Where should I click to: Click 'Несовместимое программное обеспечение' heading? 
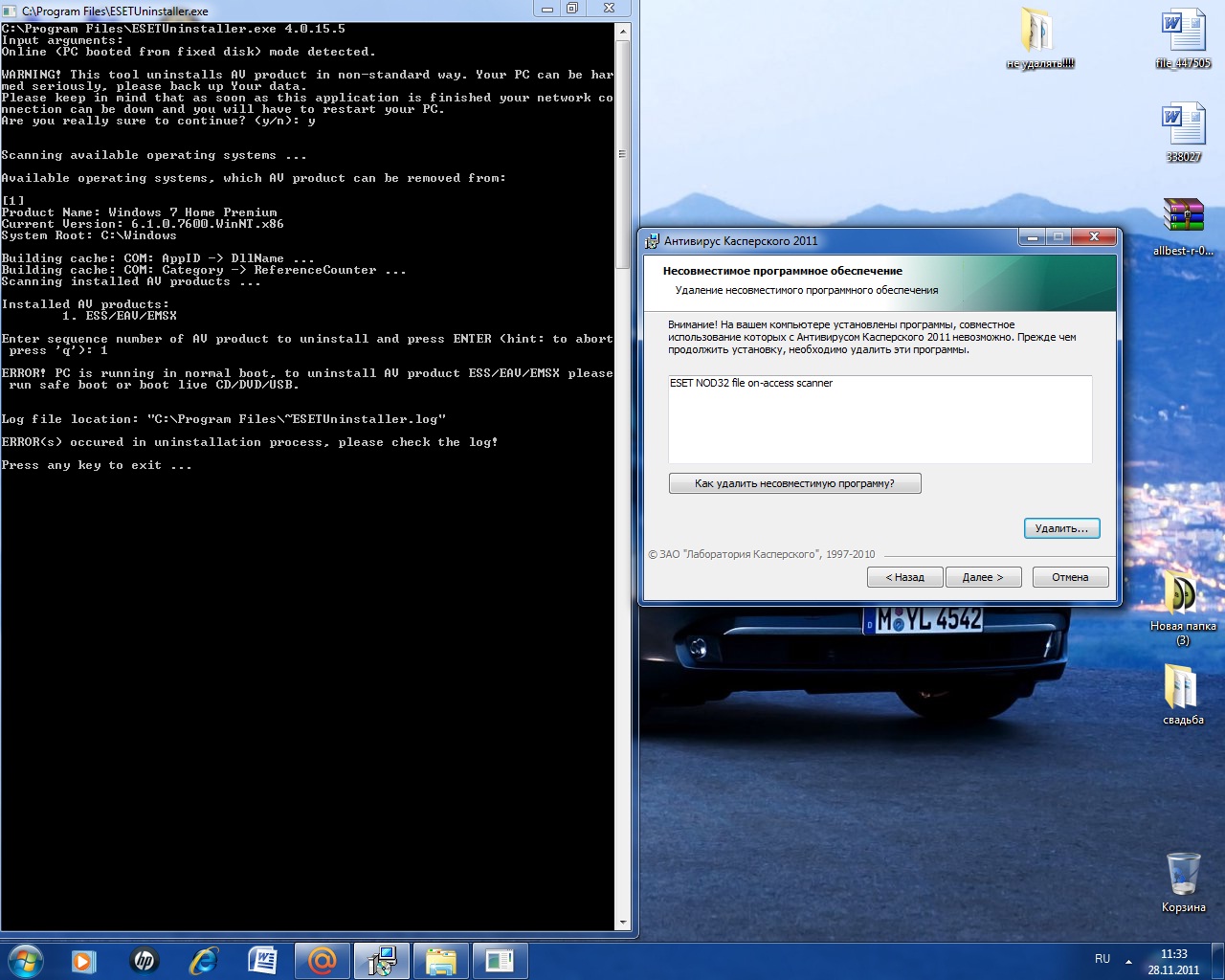click(783, 271)
